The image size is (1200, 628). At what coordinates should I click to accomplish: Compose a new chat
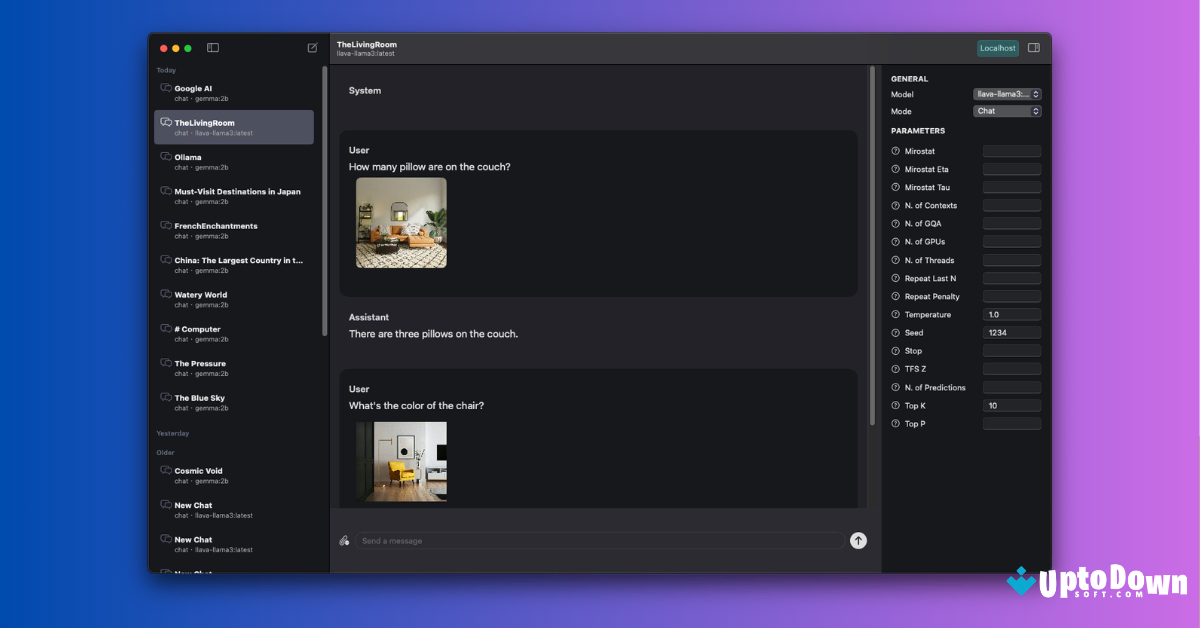[311, 47]
